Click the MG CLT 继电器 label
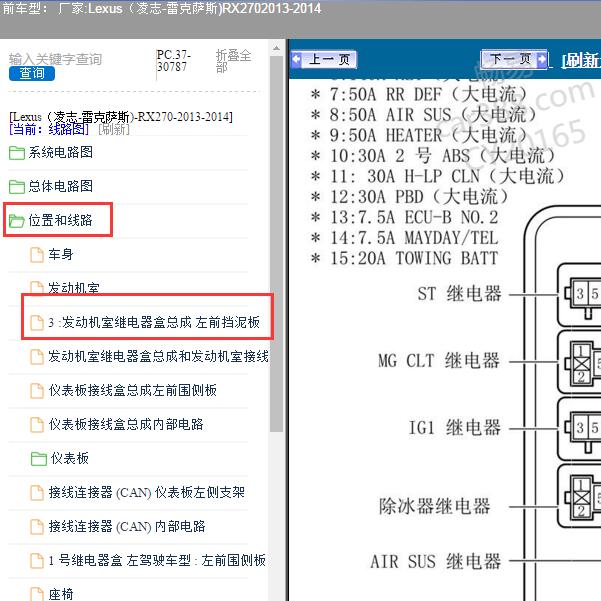 tap(439, 361)
